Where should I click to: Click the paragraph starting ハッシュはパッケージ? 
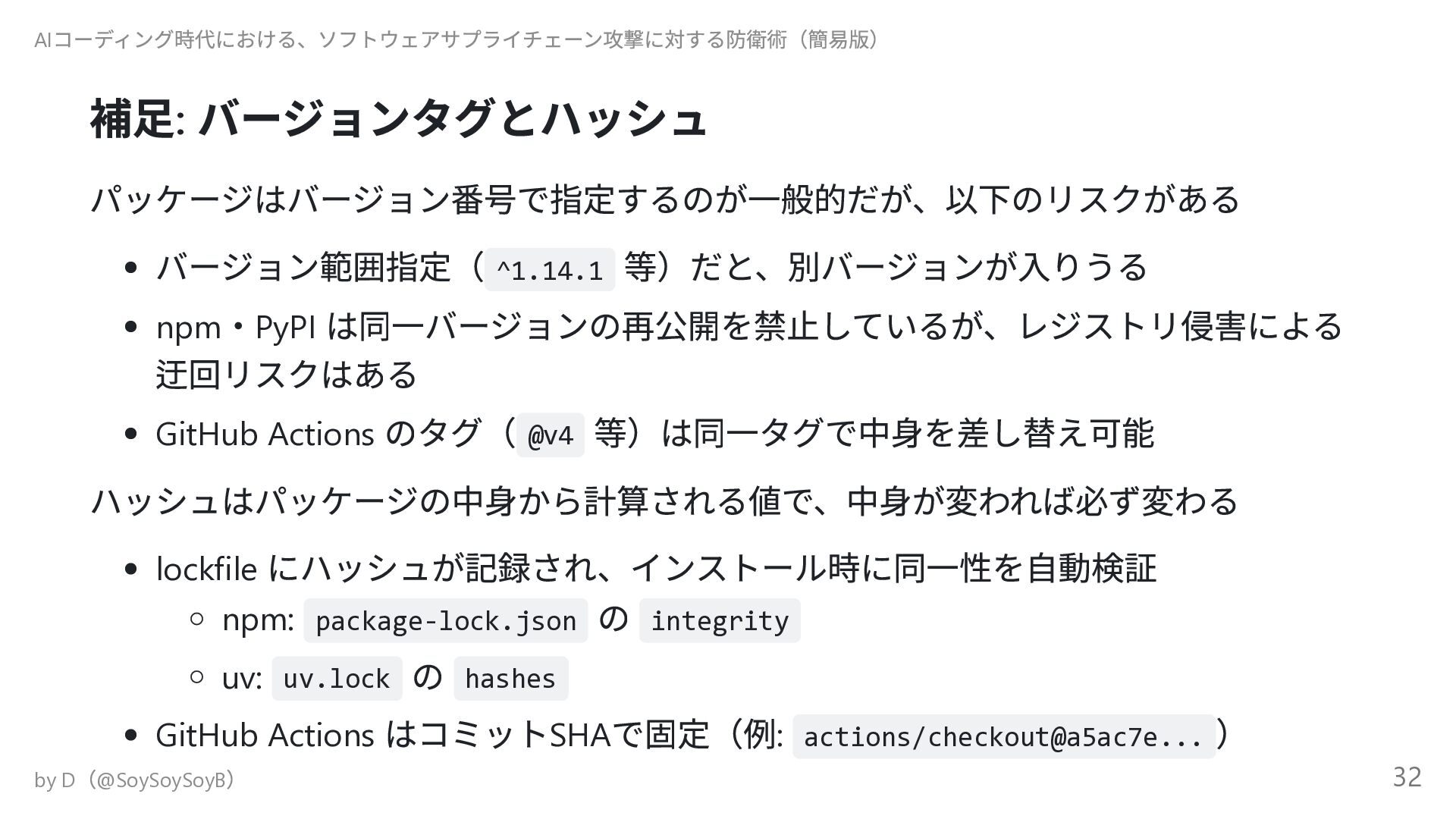[x=664, y=501]
